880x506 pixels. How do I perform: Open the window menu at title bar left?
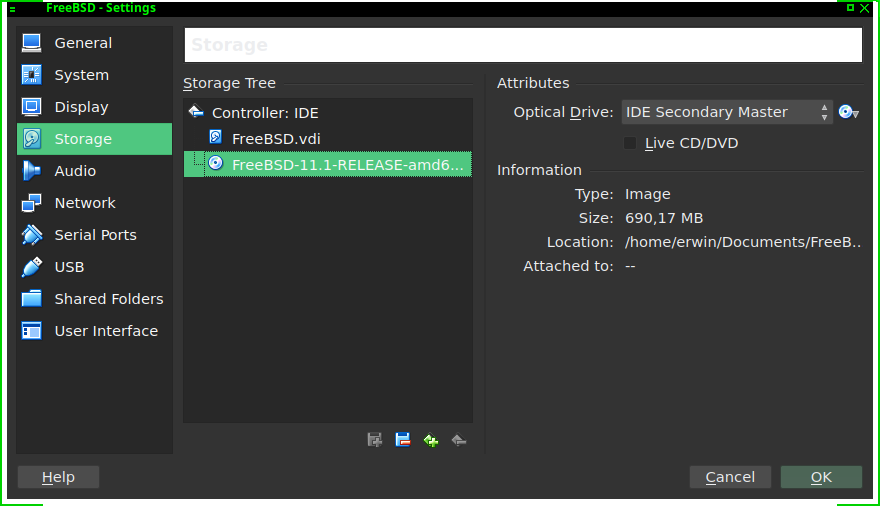point(12,9)
